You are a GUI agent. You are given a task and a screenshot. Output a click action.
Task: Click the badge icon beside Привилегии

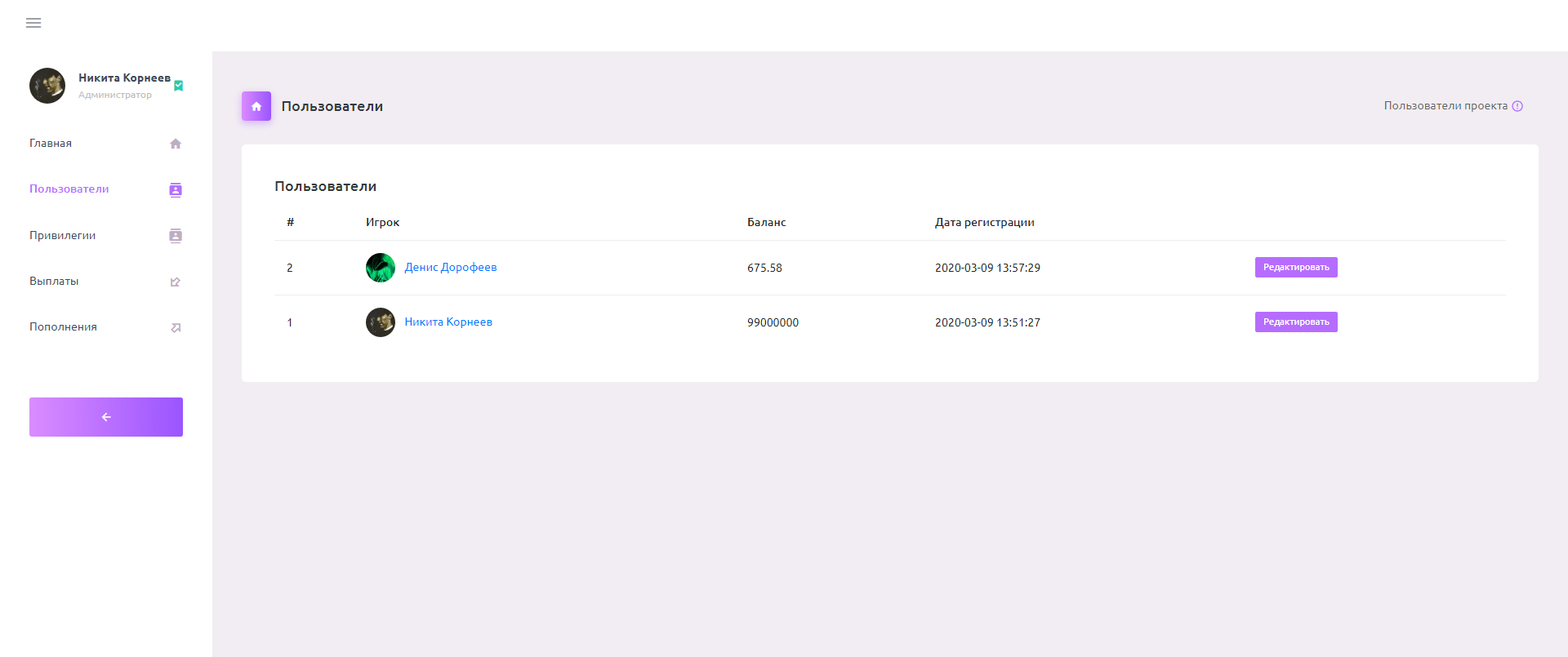(176, 236)
